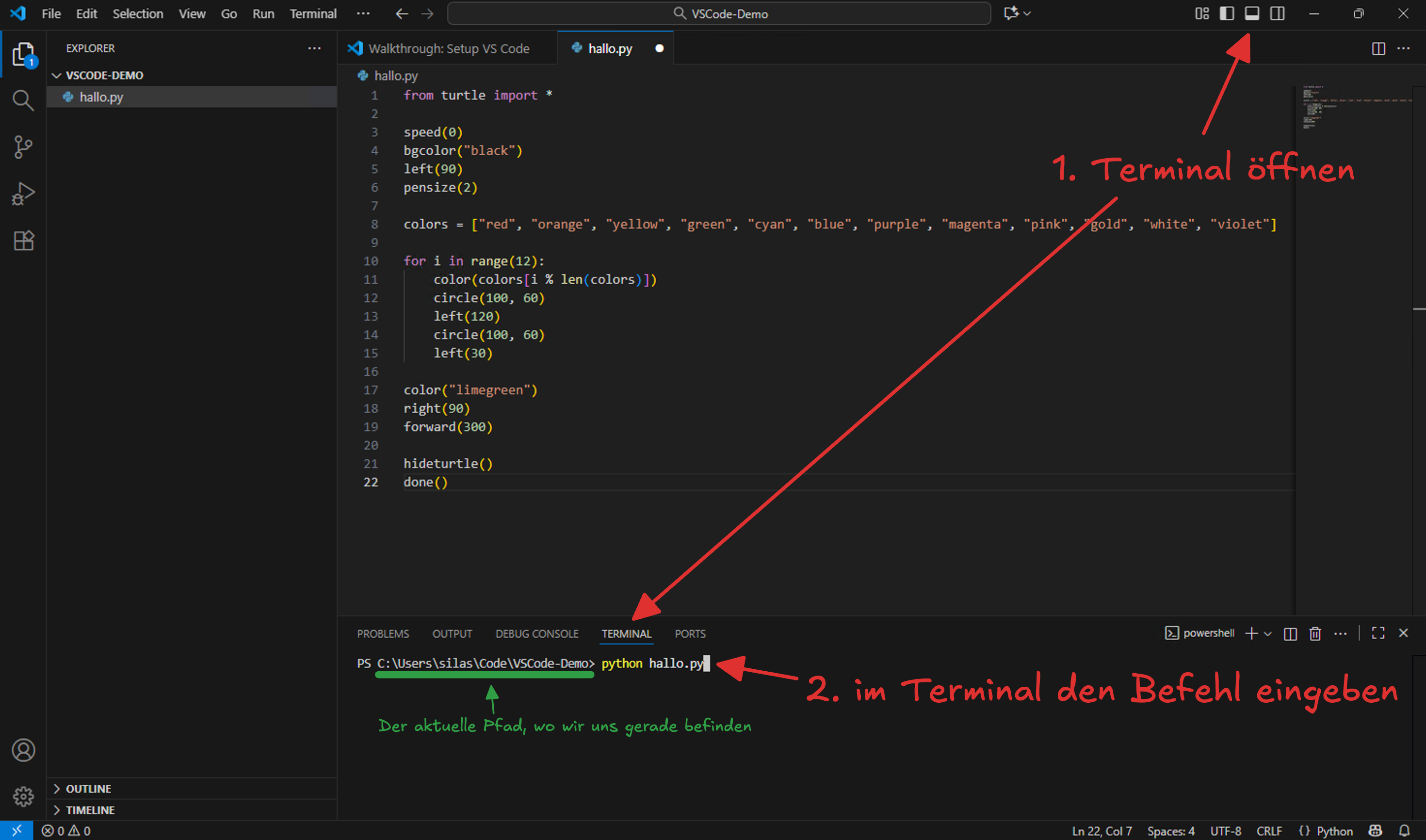Click Ln 22, Col 7 in status bar
1426x840 pixels.
coord(1101,830)
